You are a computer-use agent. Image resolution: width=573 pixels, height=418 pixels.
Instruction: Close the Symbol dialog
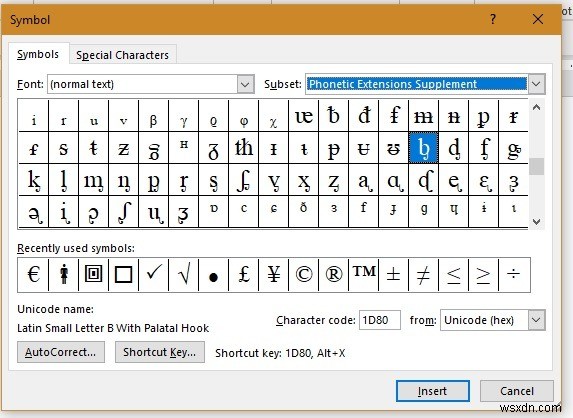[538, 19]
